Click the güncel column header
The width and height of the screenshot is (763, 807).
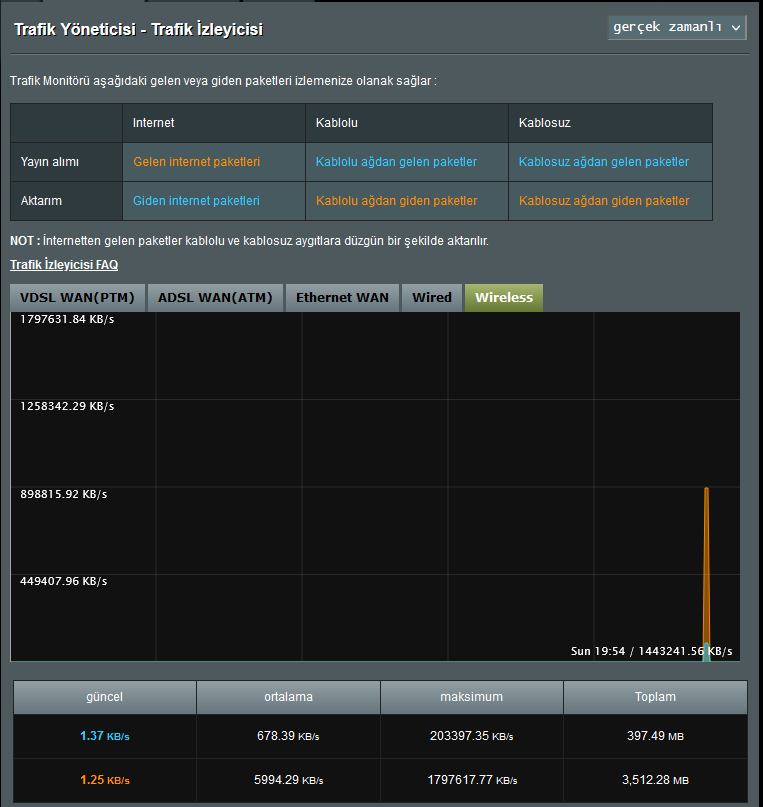click(x=104, y=697)
